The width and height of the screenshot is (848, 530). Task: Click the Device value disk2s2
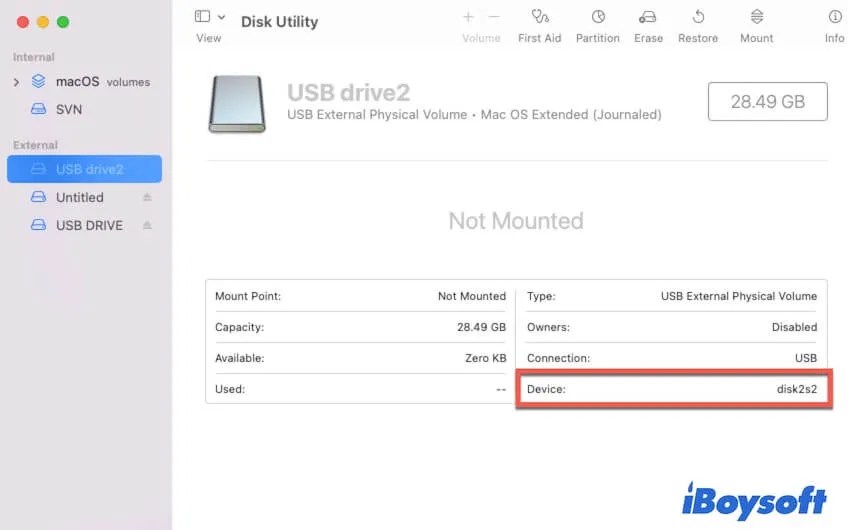tap(797, 389)
